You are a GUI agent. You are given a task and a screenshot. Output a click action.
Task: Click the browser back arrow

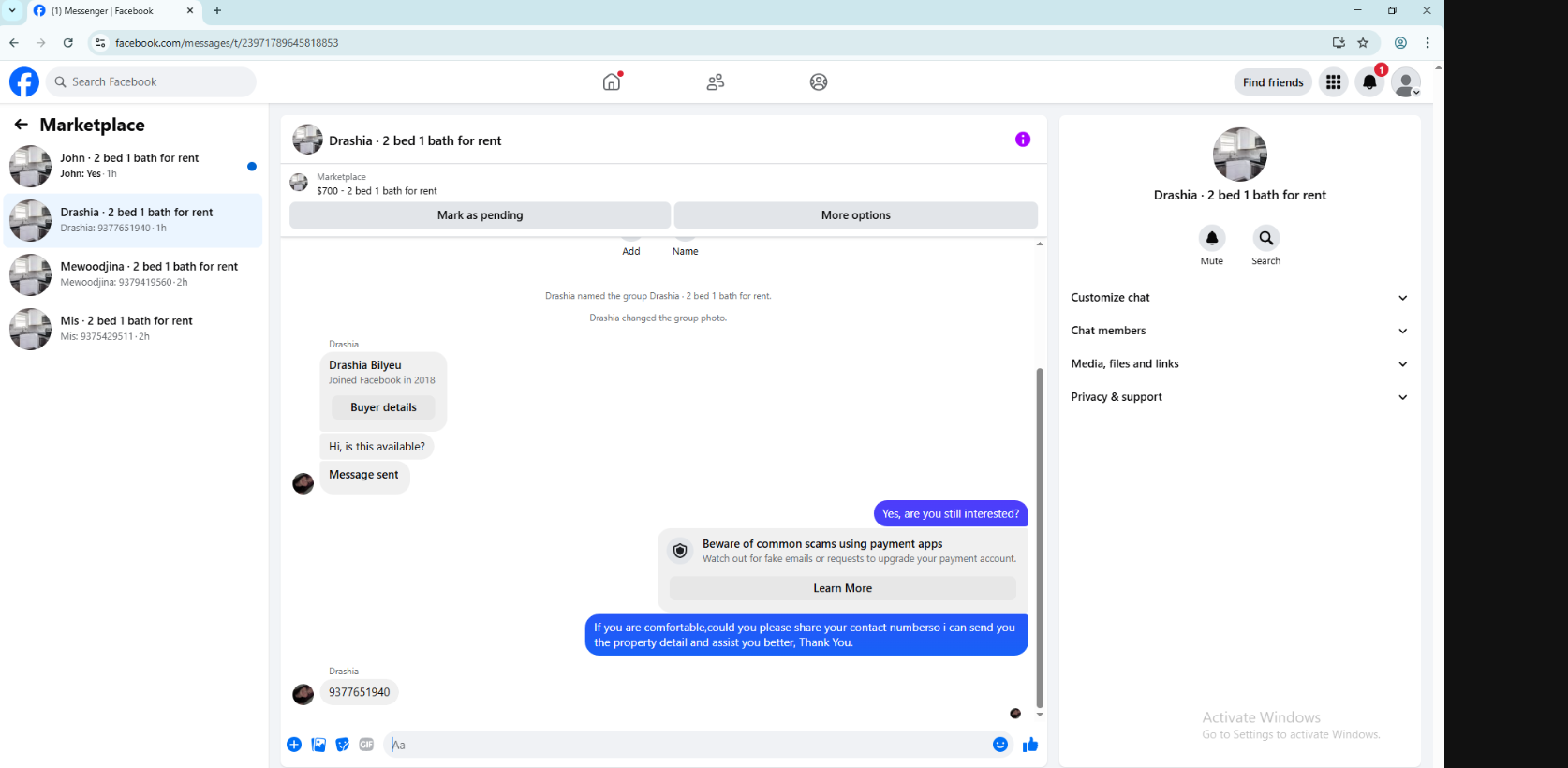pos(14,43)
